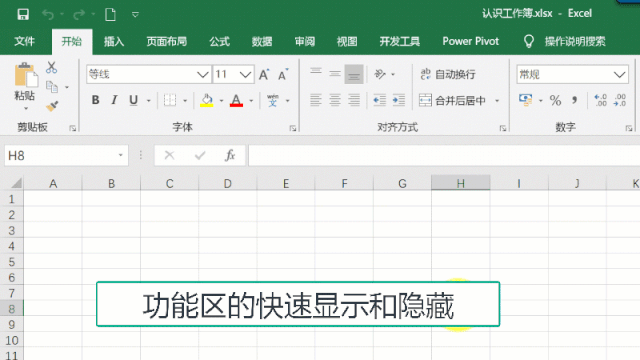Screen dimensions: 640x360
Task: Open the font color dropdown arrow
Action: (251, 100)
